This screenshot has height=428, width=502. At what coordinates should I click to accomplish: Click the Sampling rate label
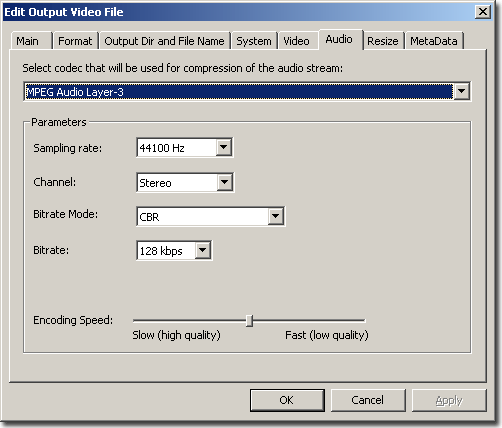(x=68, y=148)
